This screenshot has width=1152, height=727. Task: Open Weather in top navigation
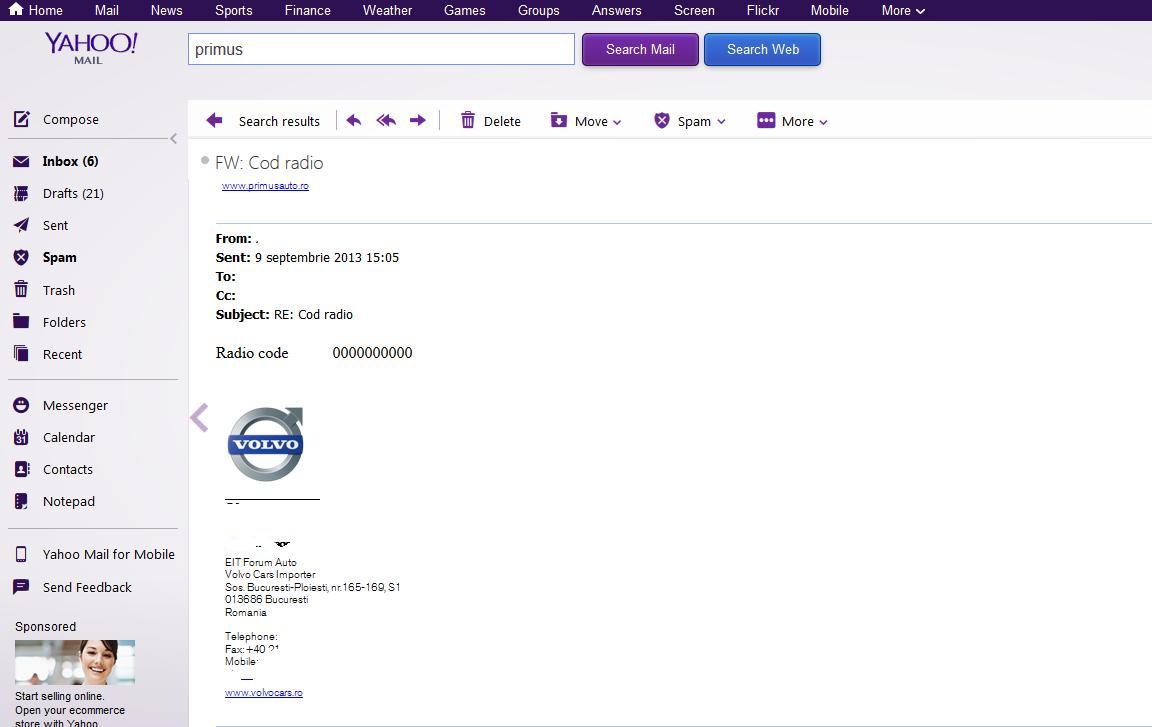[x=387, y=10]
